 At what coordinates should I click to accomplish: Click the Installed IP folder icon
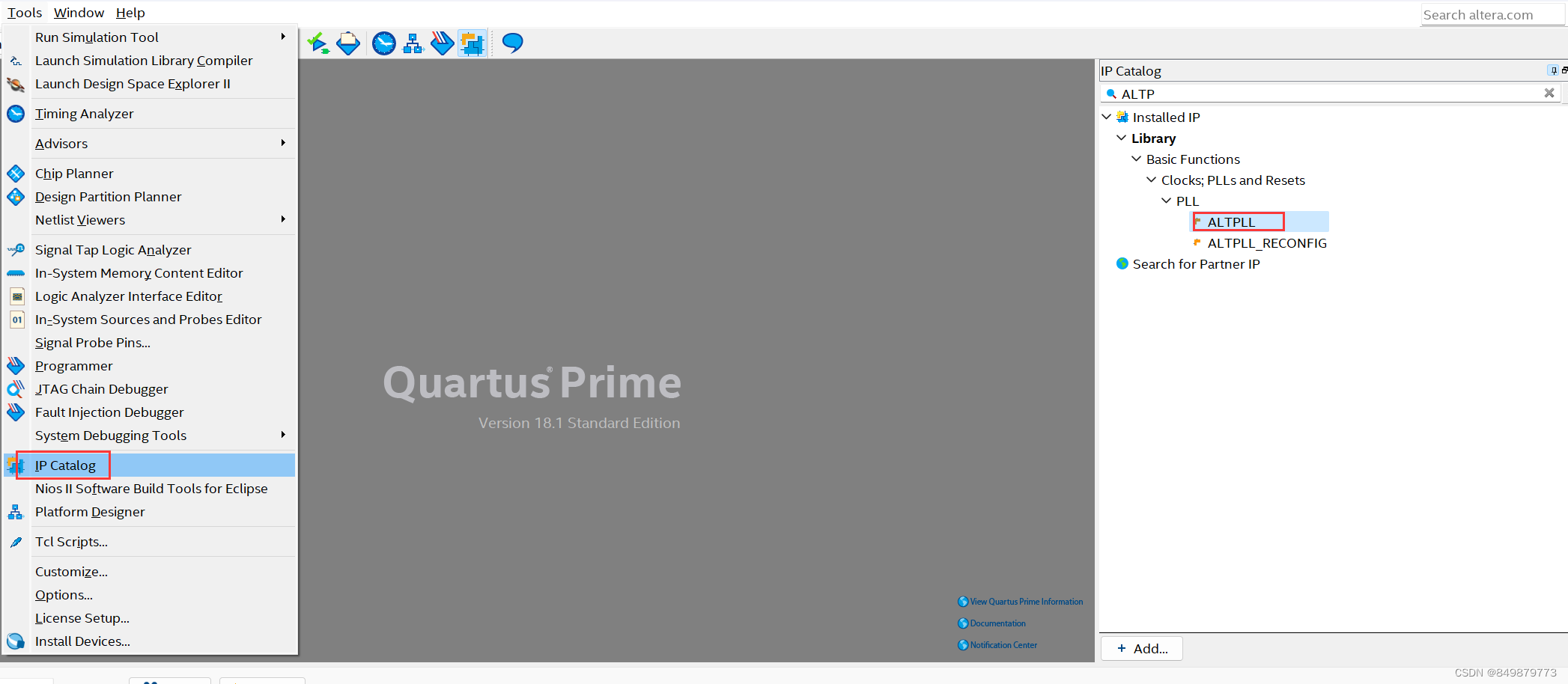[x=1122, y=117]
